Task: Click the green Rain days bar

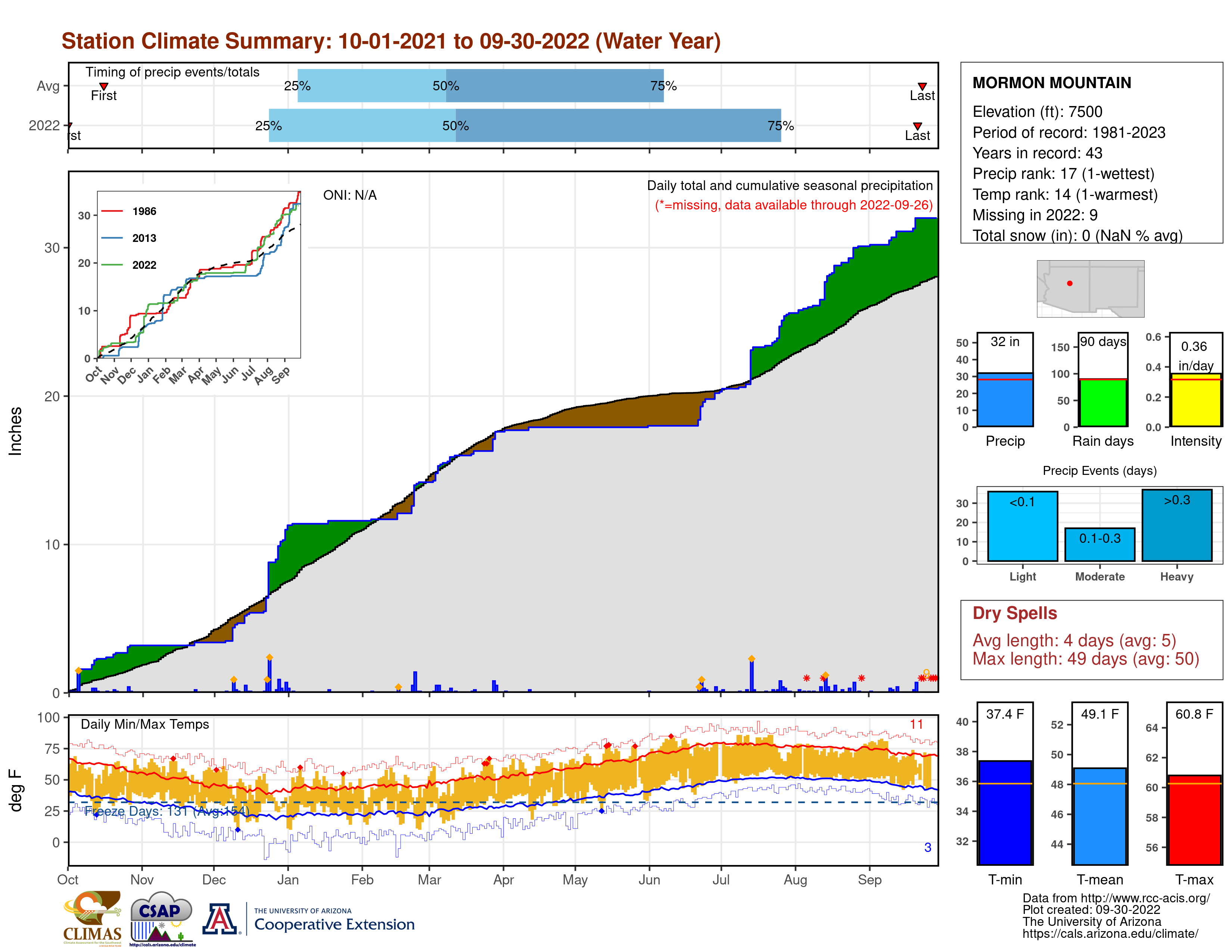Action: coord(1103,403)
